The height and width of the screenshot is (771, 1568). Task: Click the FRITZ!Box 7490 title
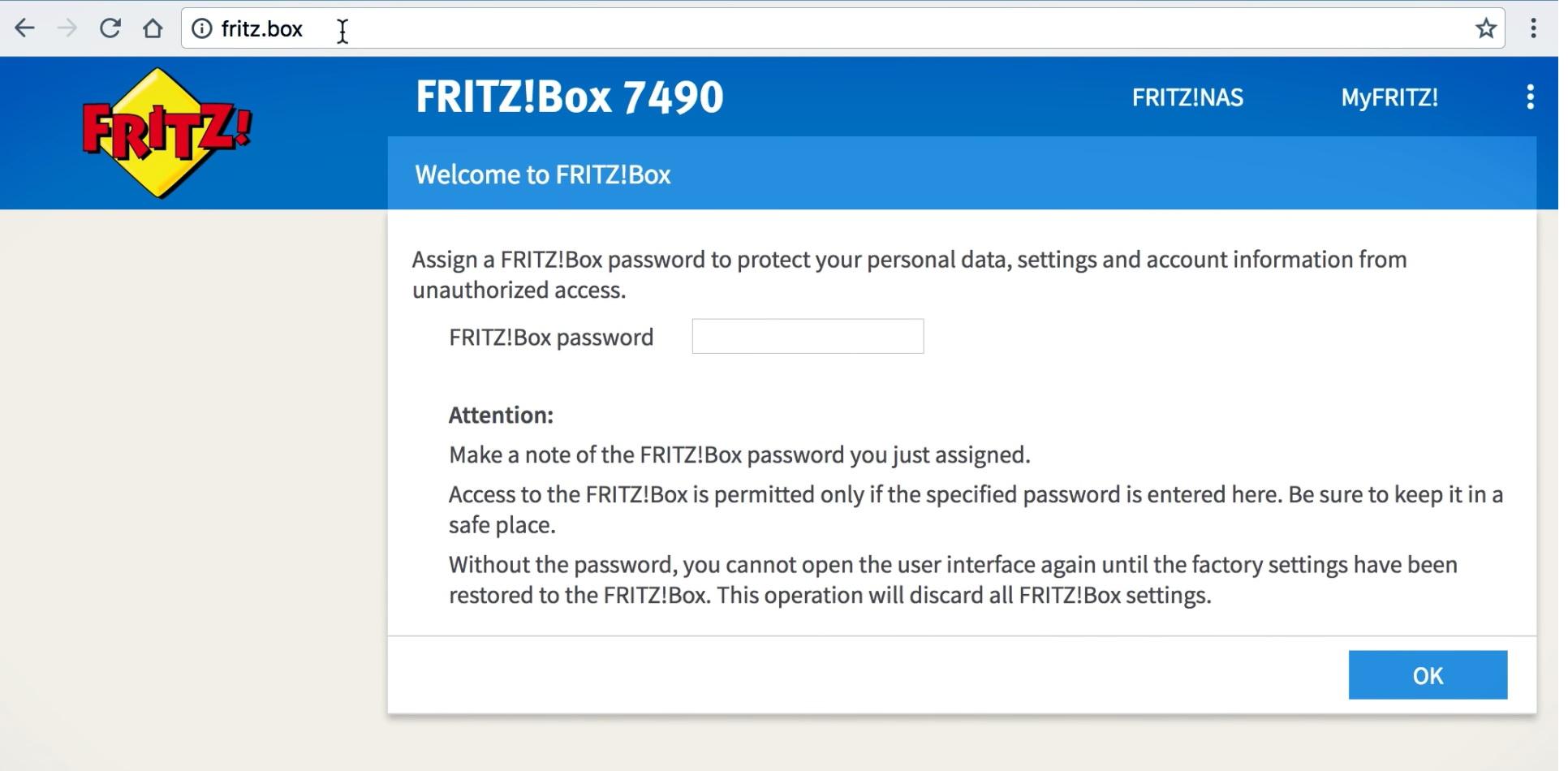[569, 97]
